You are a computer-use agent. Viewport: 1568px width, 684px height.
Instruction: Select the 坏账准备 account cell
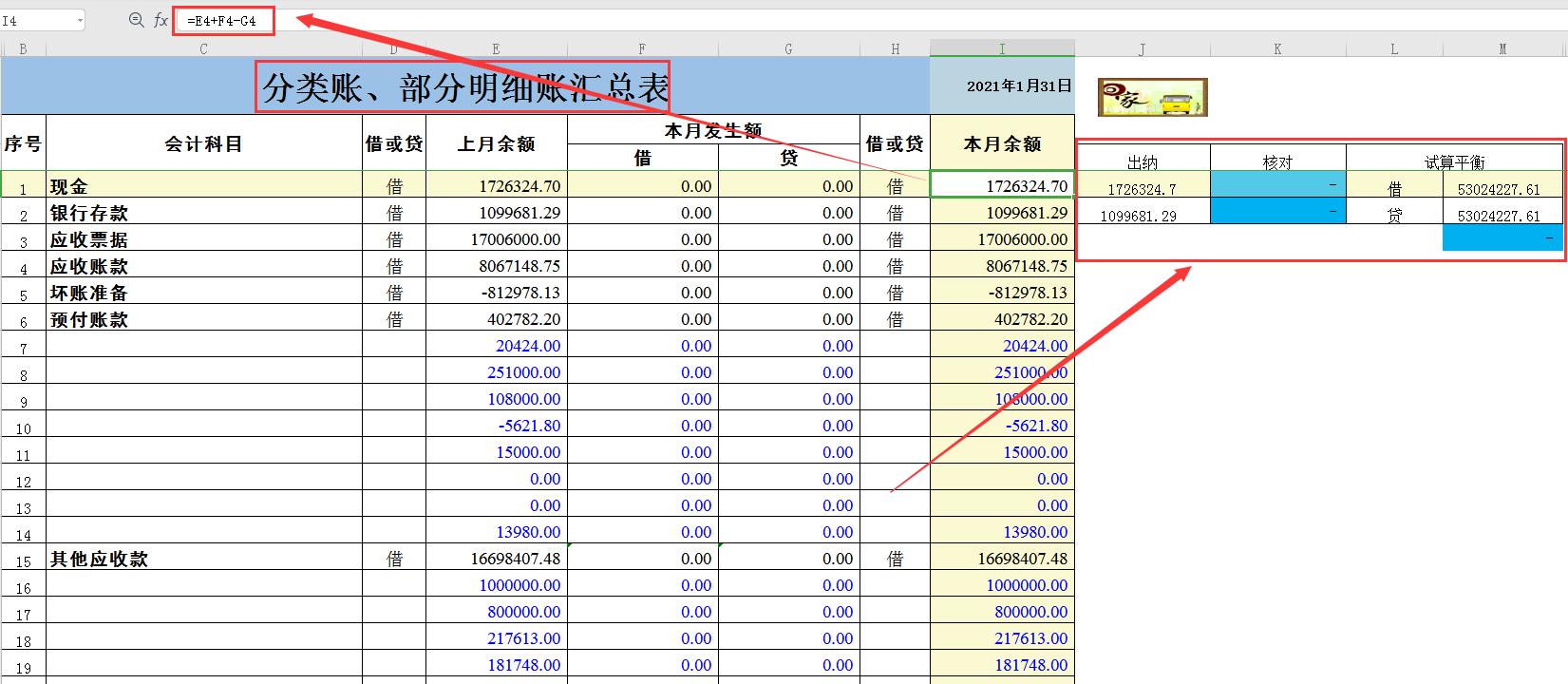click(x=203, y=293)
